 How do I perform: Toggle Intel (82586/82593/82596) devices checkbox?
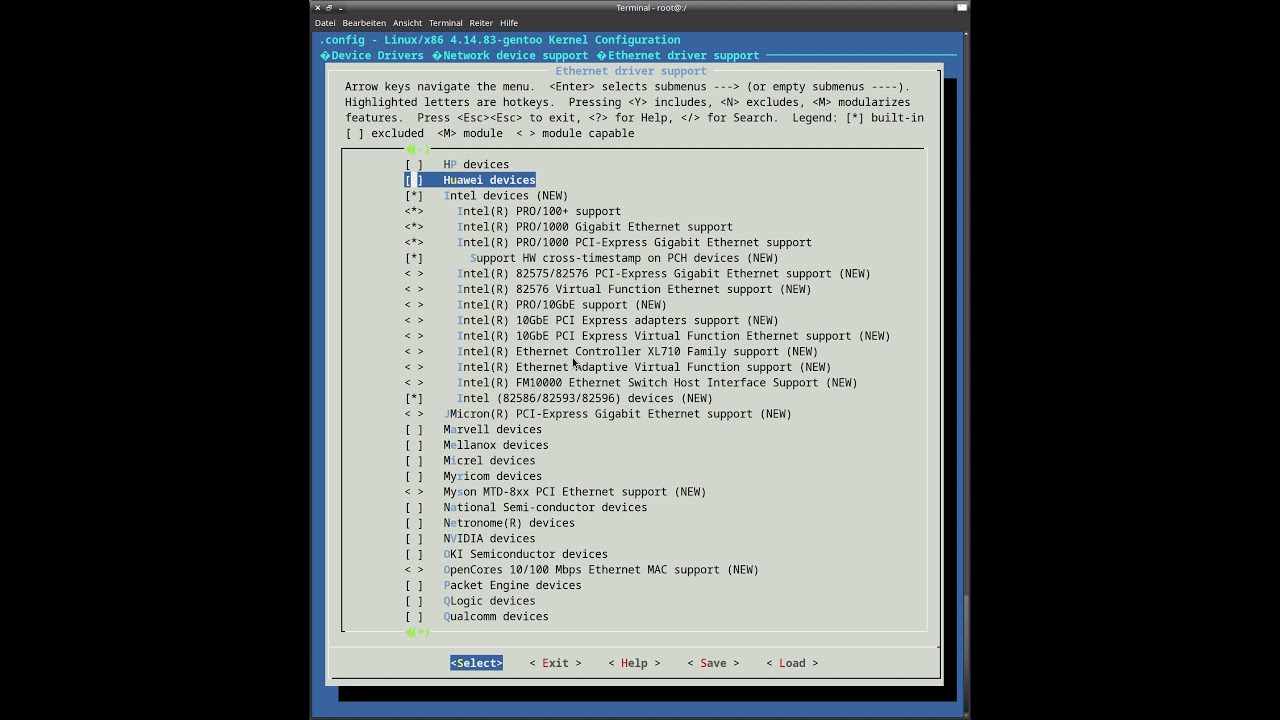[x=414, y=398]
